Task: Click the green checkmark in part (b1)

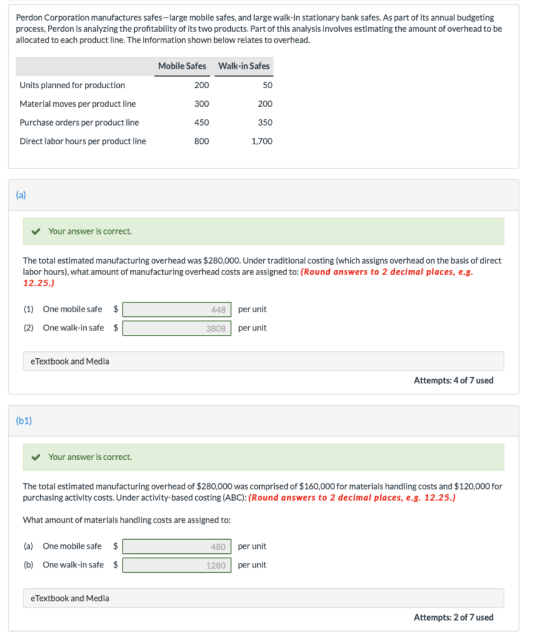Action: 36,457
